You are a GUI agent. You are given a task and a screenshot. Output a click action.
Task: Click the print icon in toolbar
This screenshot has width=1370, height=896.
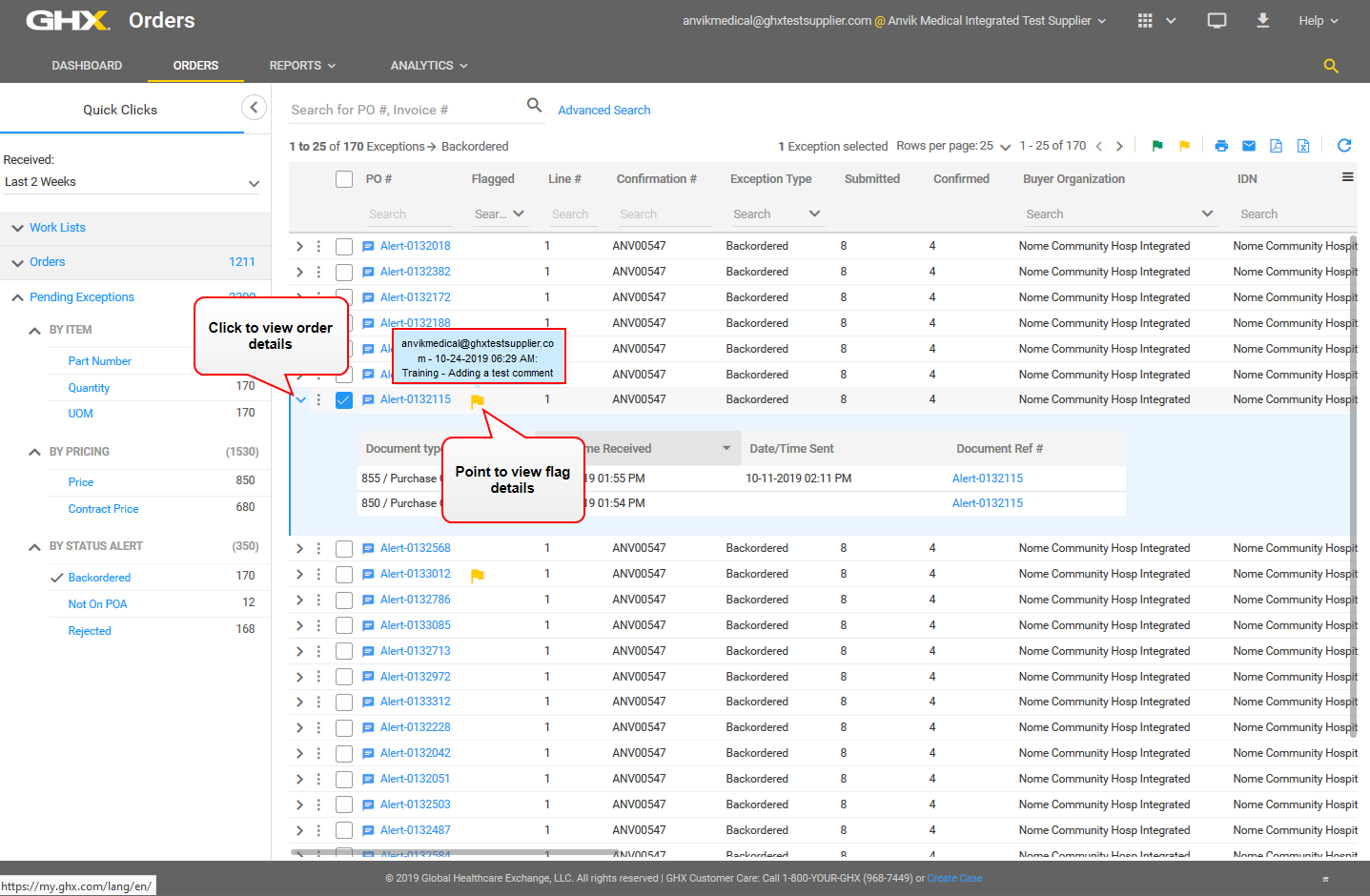(1221, 146)
